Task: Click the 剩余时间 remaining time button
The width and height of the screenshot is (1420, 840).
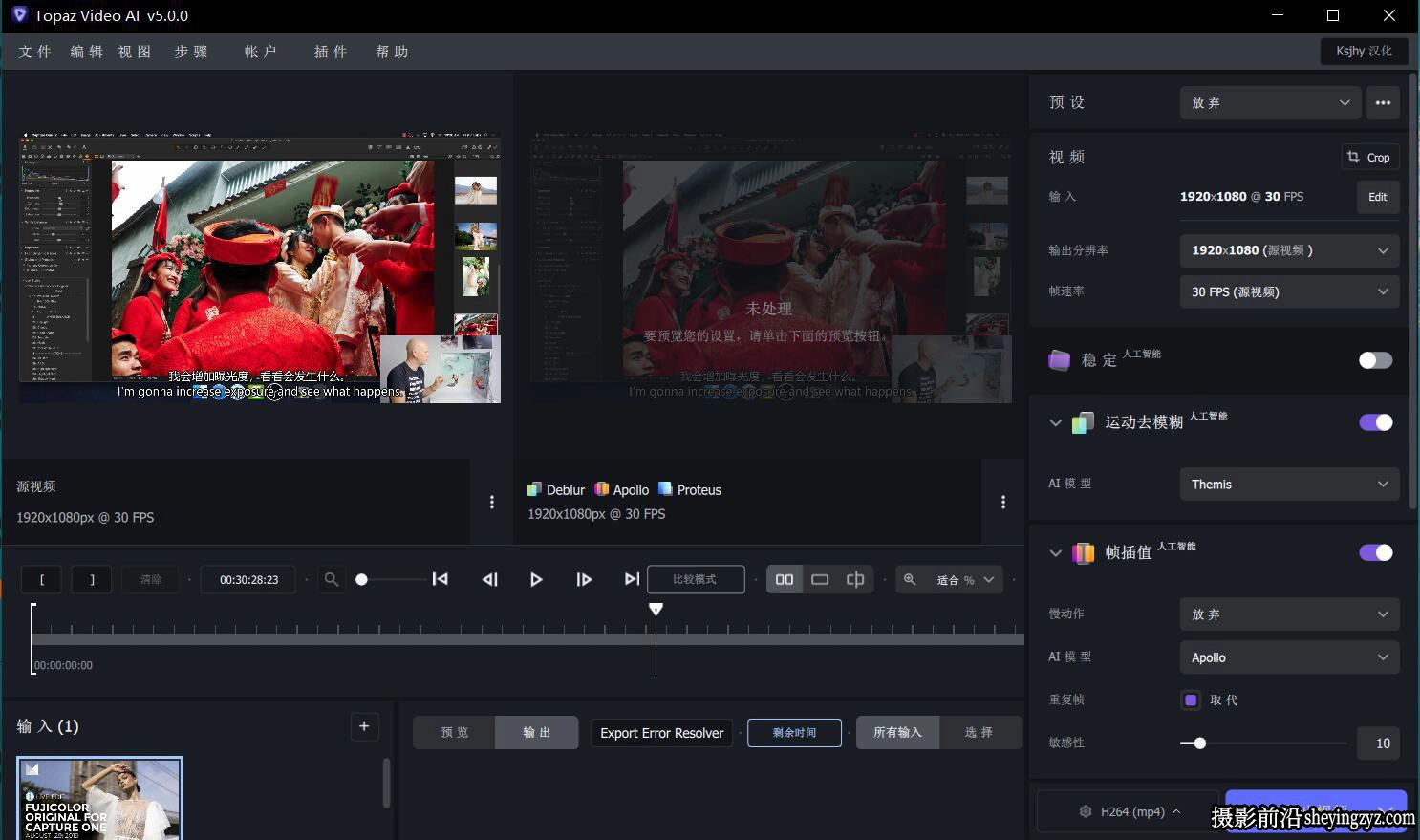Action: pyautogui.click(x=794, y=733)
